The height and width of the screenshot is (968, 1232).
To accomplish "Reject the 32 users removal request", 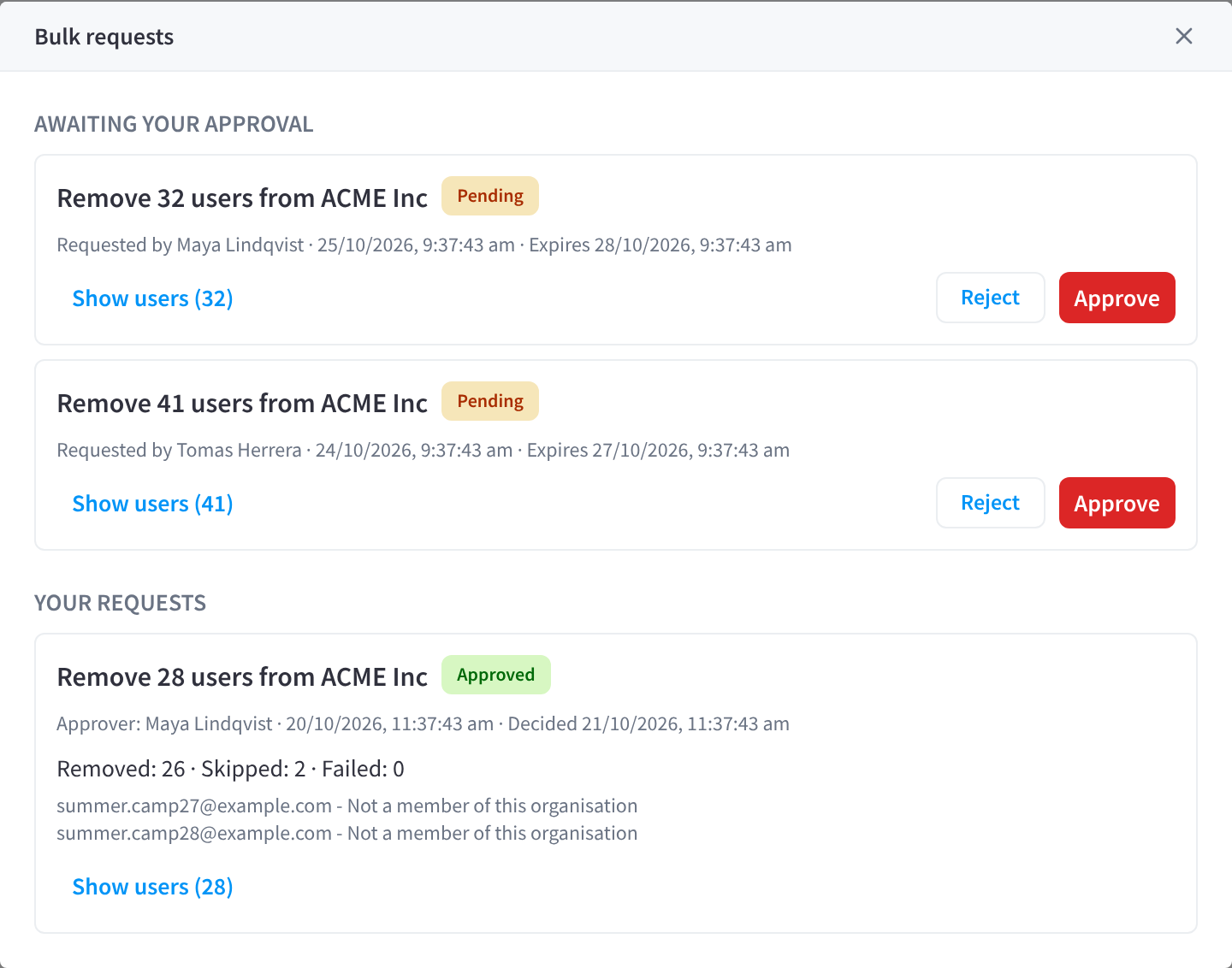I will tap(990, 298).
